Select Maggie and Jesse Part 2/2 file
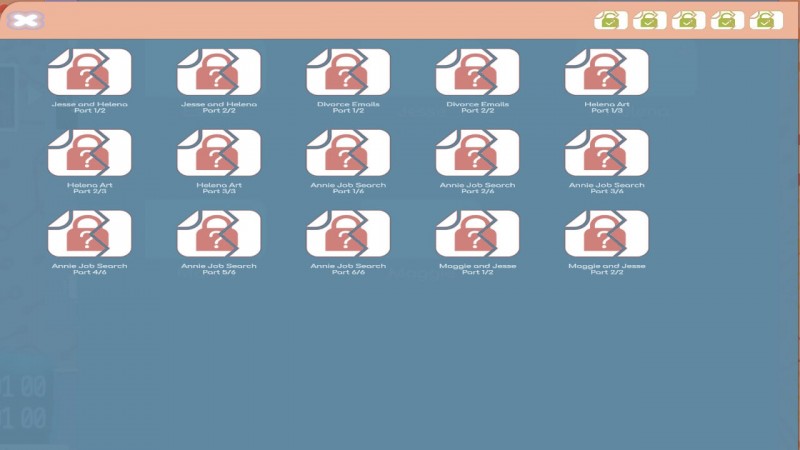Viewport: 800px width, 450px height. coord(606,234)
